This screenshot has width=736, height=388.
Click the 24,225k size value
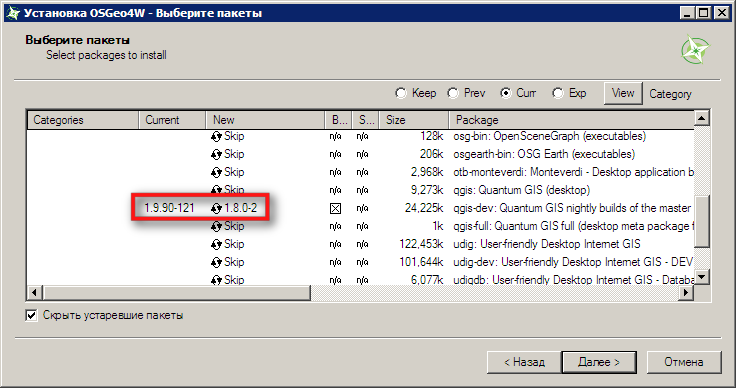424,208
